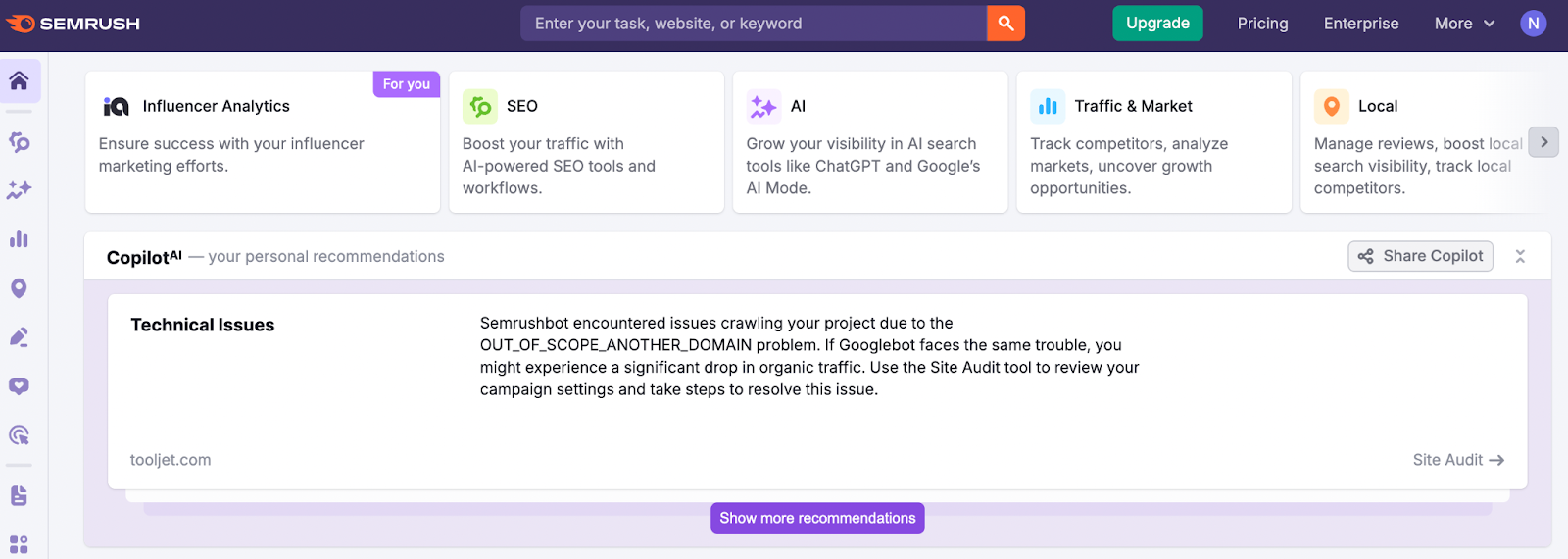Open the Local map pin sidebar icon
The width and height of the screenshot is (1568, 559).
(x=20, y=288)
